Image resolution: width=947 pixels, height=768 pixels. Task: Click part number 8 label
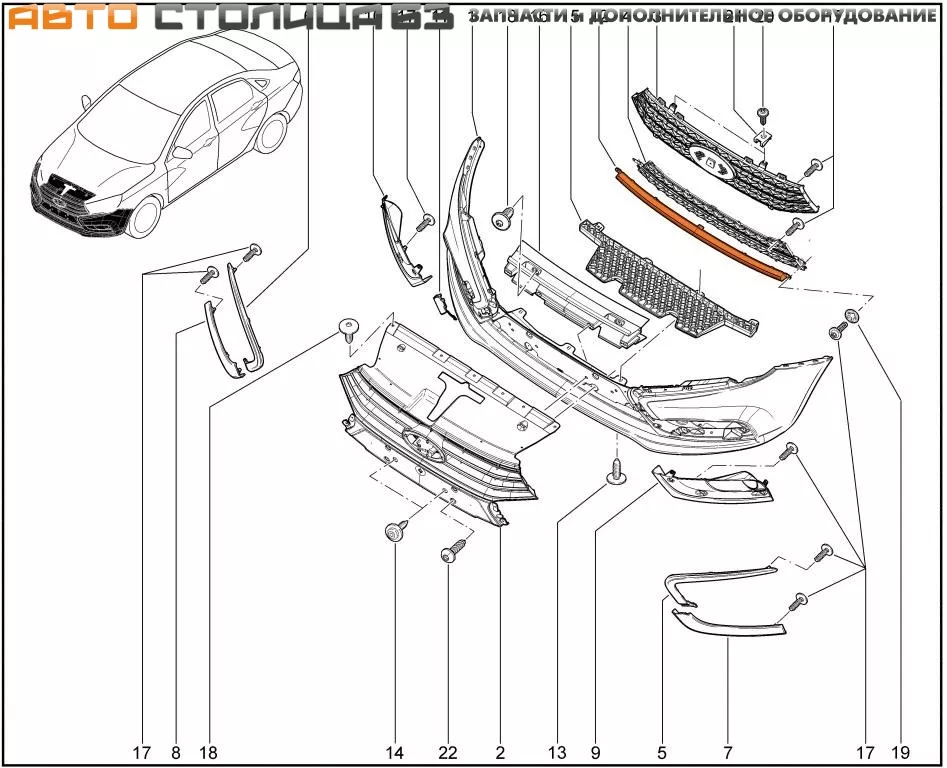(176, 752)
